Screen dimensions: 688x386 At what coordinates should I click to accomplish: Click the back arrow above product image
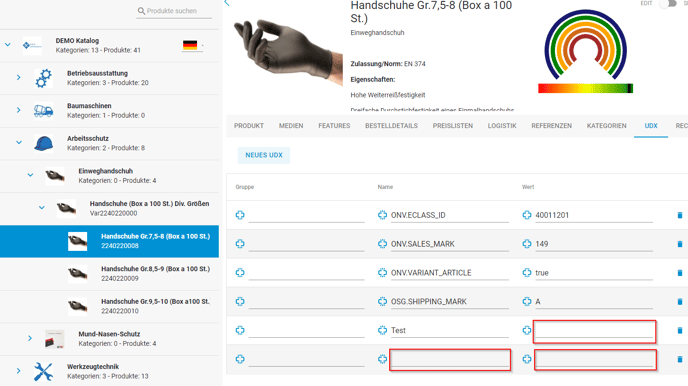tap(227, 3)
